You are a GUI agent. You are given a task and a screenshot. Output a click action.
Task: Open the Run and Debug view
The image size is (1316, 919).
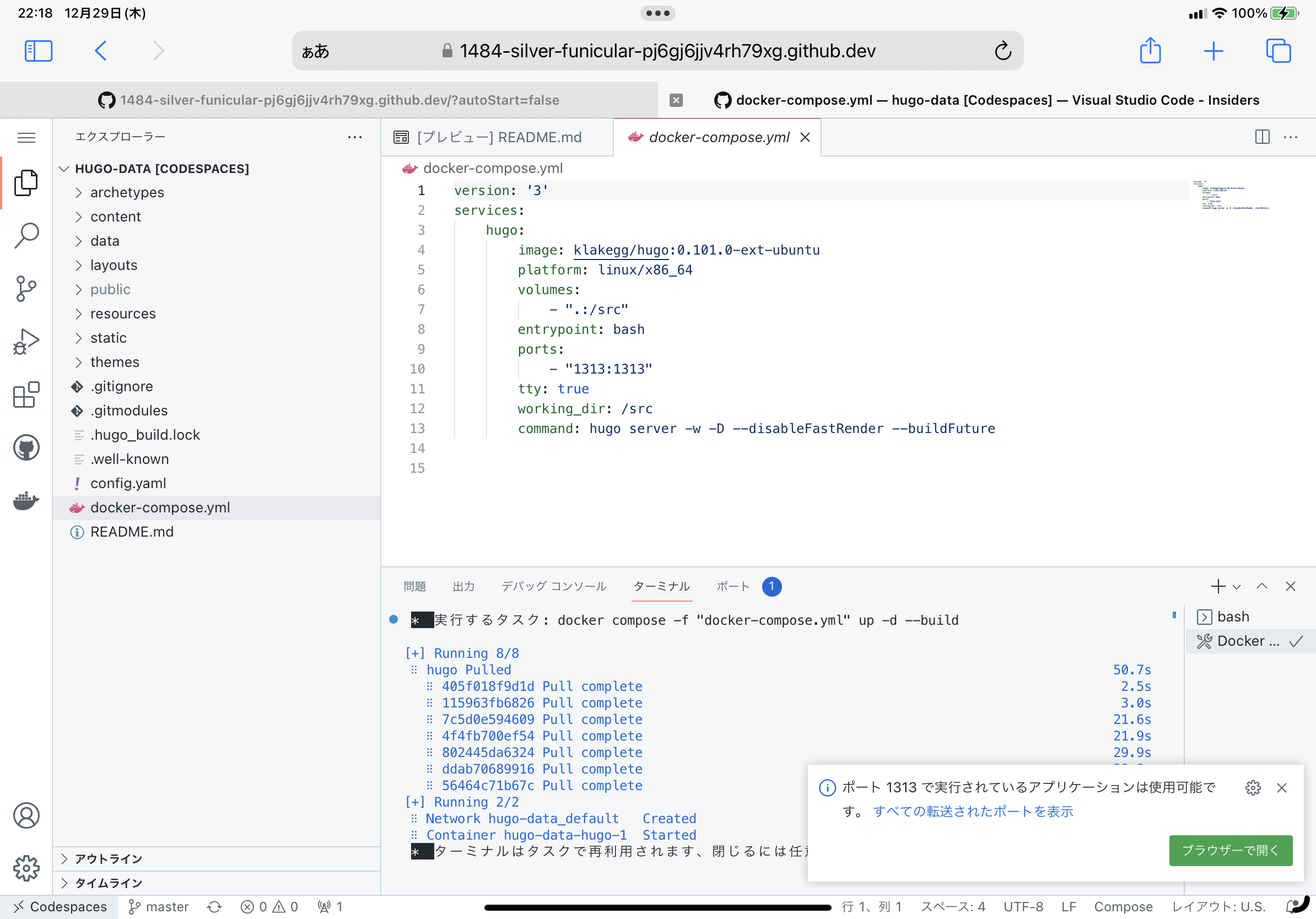coord(26,342)
